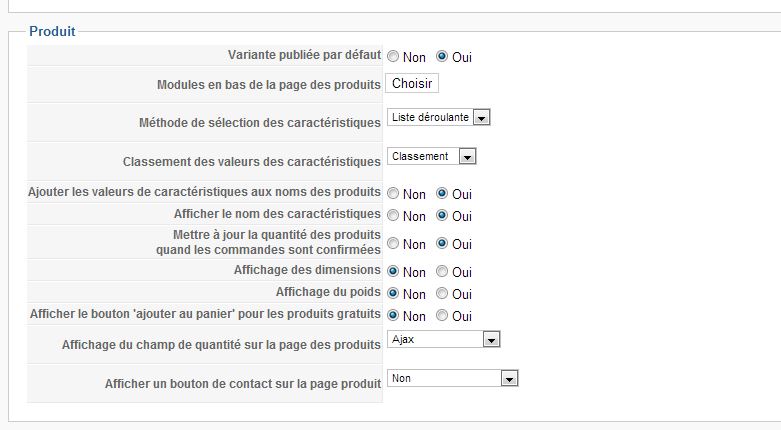781x430 pixels.
Task: Choose 'Oui' for bouton 'ajouter au panier' gratuits
Action: [x=442, y=315]
